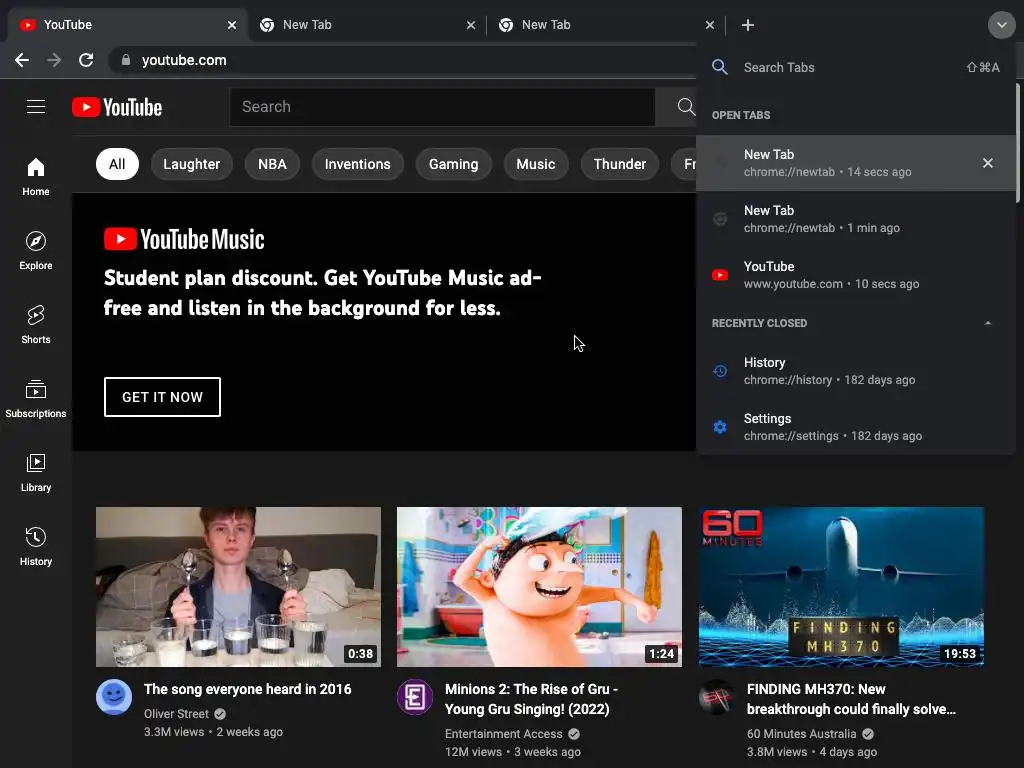Viewport: 1024px width, 768px height.
Task: Click the YouTube search magnifier button
Action: (x=686, y=106)
